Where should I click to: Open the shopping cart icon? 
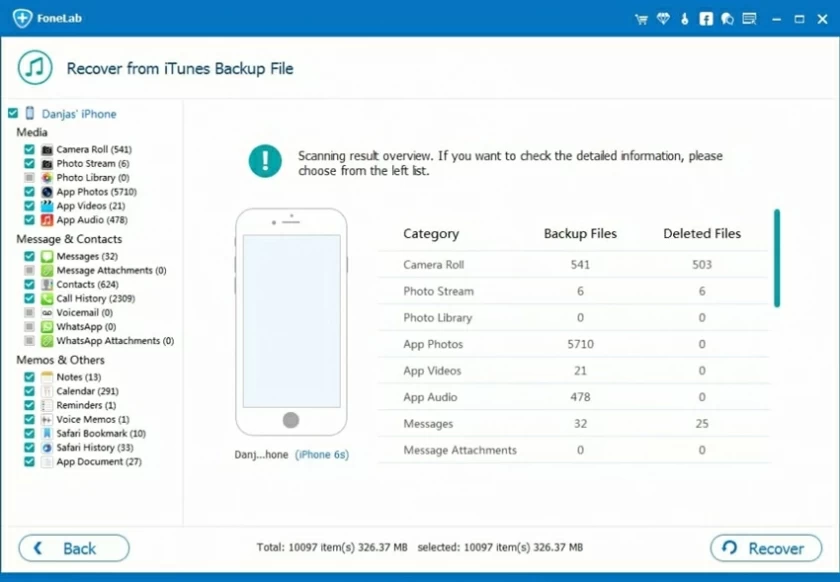[x=640, y=18]
